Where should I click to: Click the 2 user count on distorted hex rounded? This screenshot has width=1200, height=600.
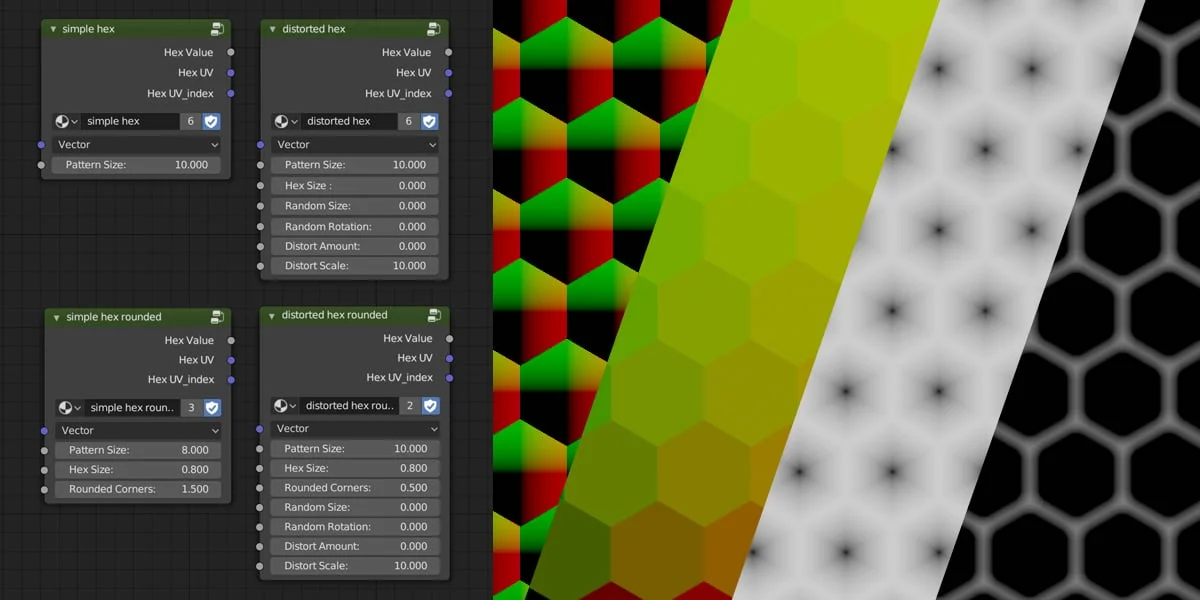[412, 405]
